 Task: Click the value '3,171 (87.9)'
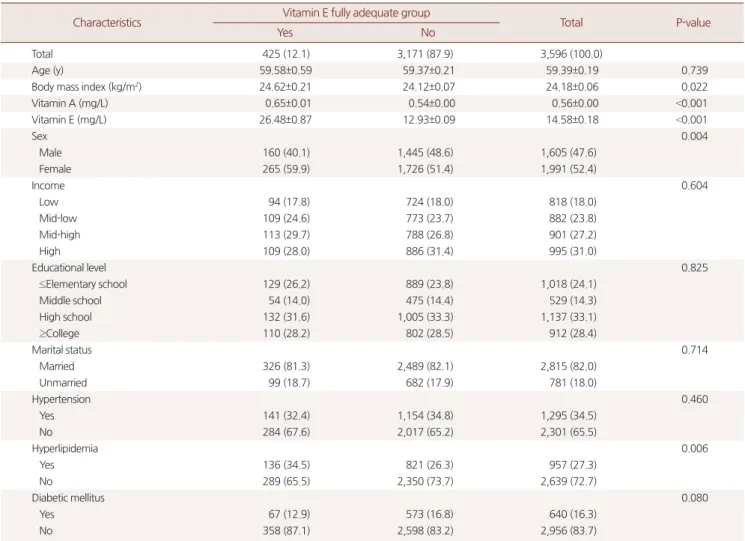click(x=425, y=54)
